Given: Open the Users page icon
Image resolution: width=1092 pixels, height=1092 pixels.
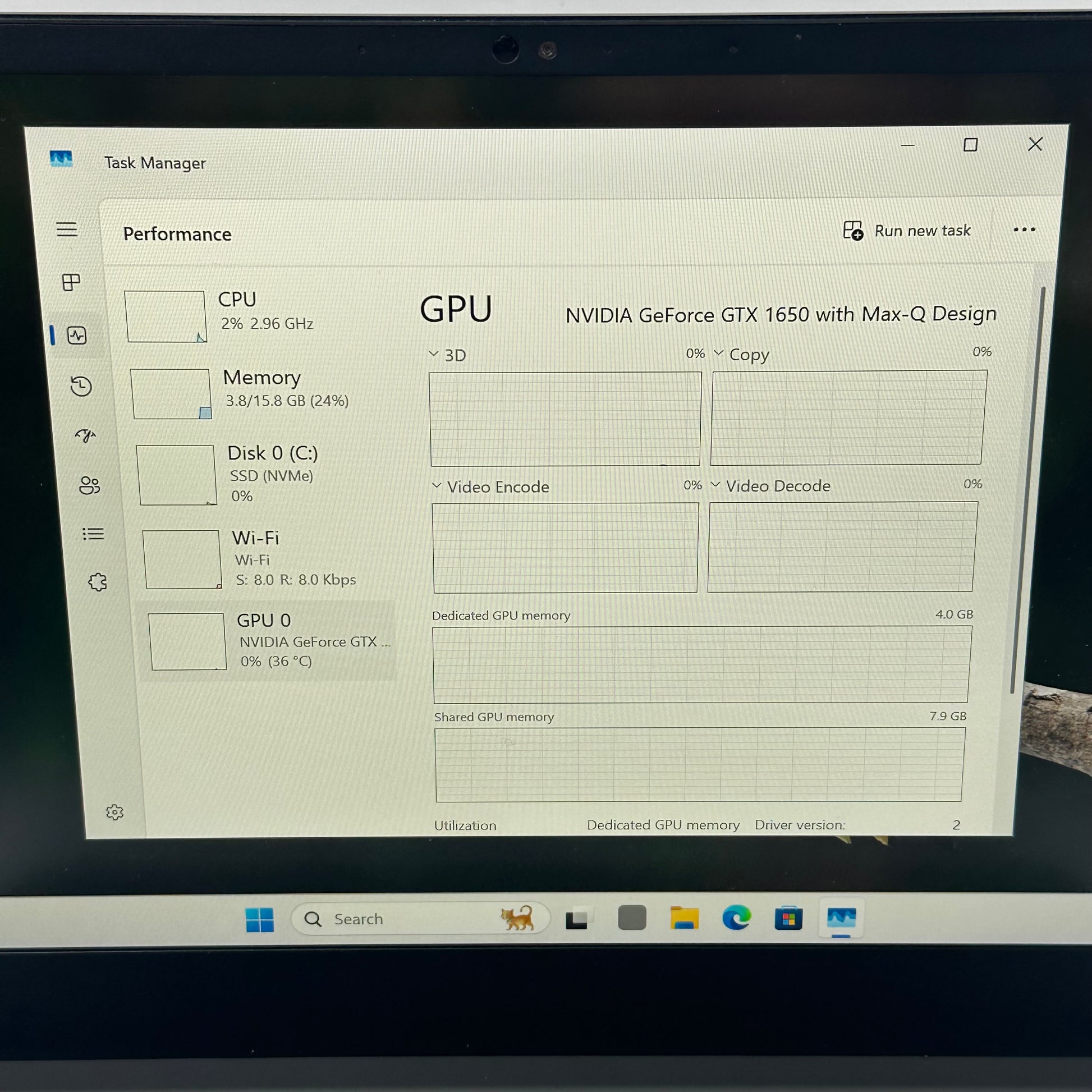Looking at the screenshot, I should (89, 485).
